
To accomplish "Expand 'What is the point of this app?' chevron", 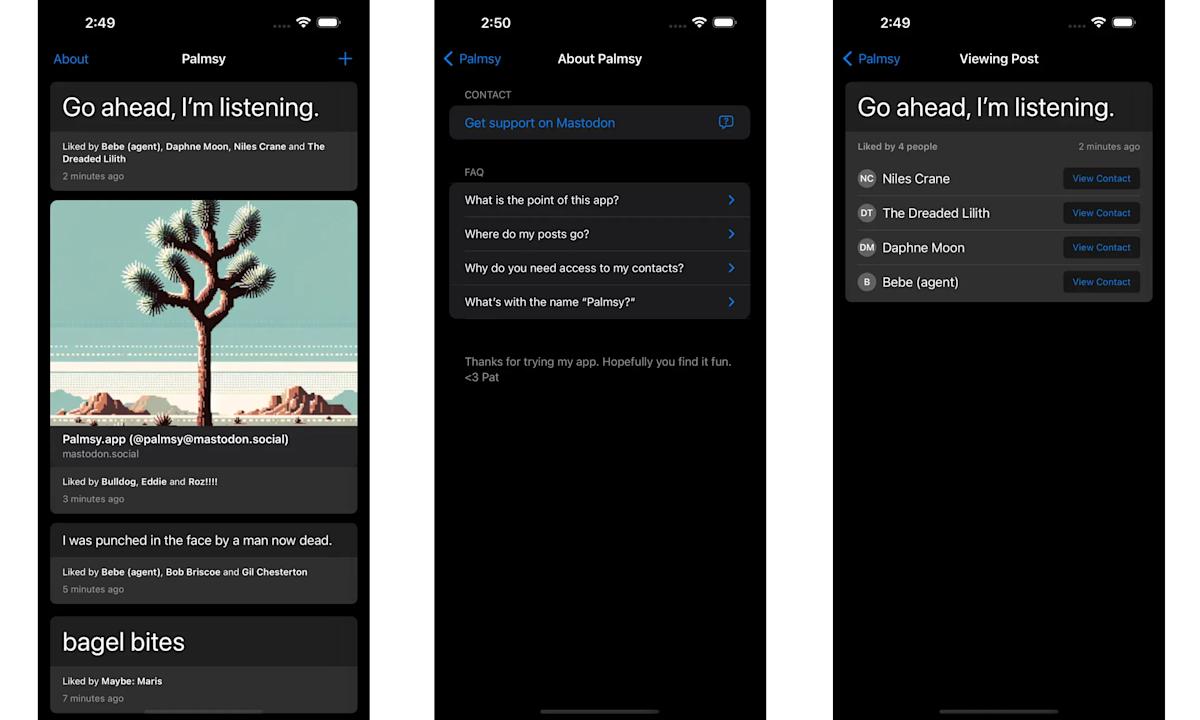I will pos(731,200).
